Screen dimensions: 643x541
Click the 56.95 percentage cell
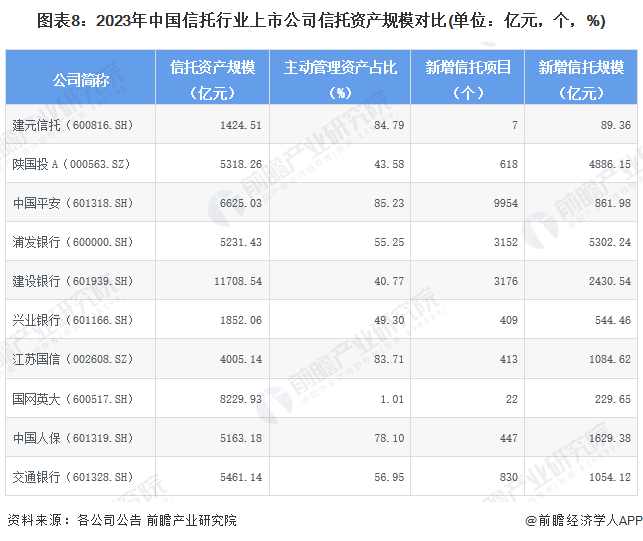click(x=389, y=477)
